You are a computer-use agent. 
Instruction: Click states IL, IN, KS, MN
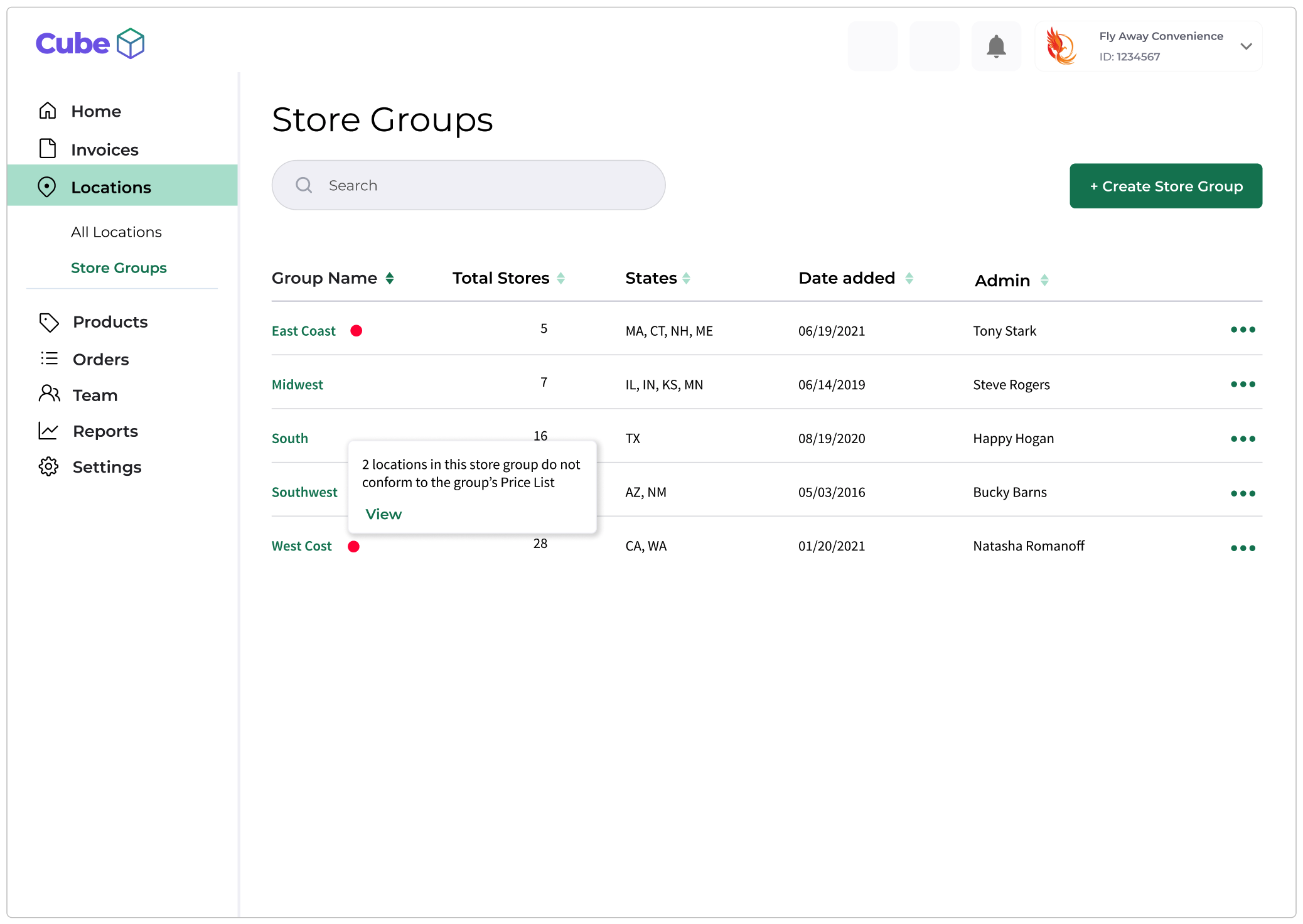point(664,385)
